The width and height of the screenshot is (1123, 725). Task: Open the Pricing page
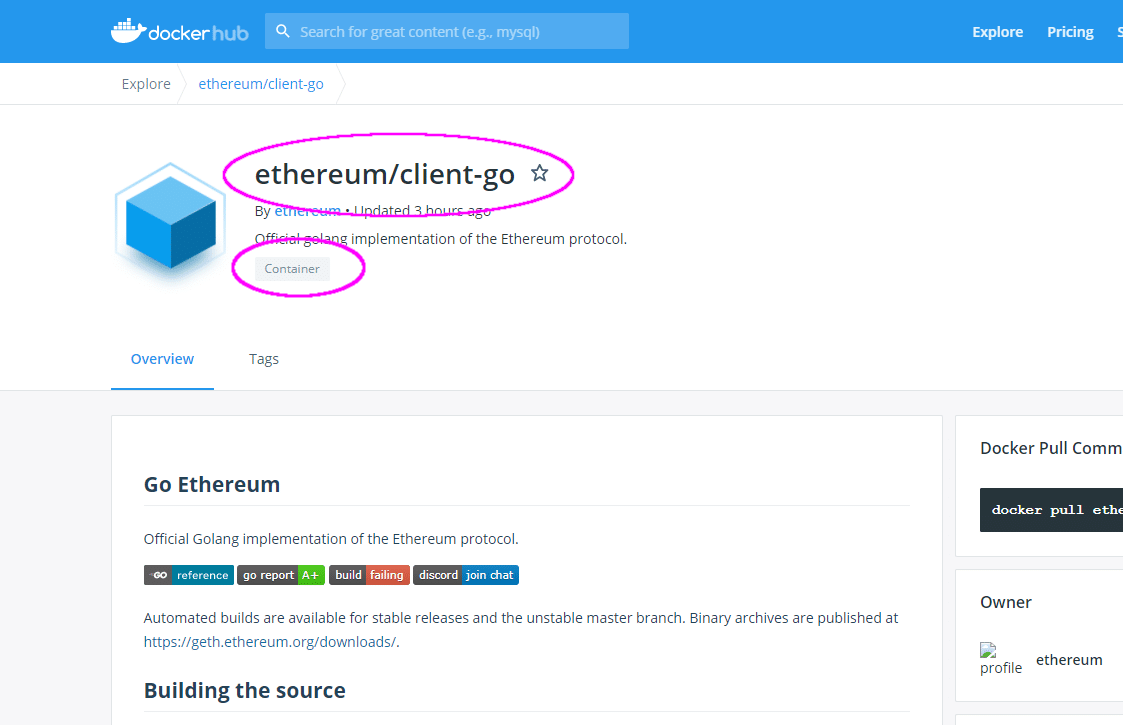(1069, 31)
